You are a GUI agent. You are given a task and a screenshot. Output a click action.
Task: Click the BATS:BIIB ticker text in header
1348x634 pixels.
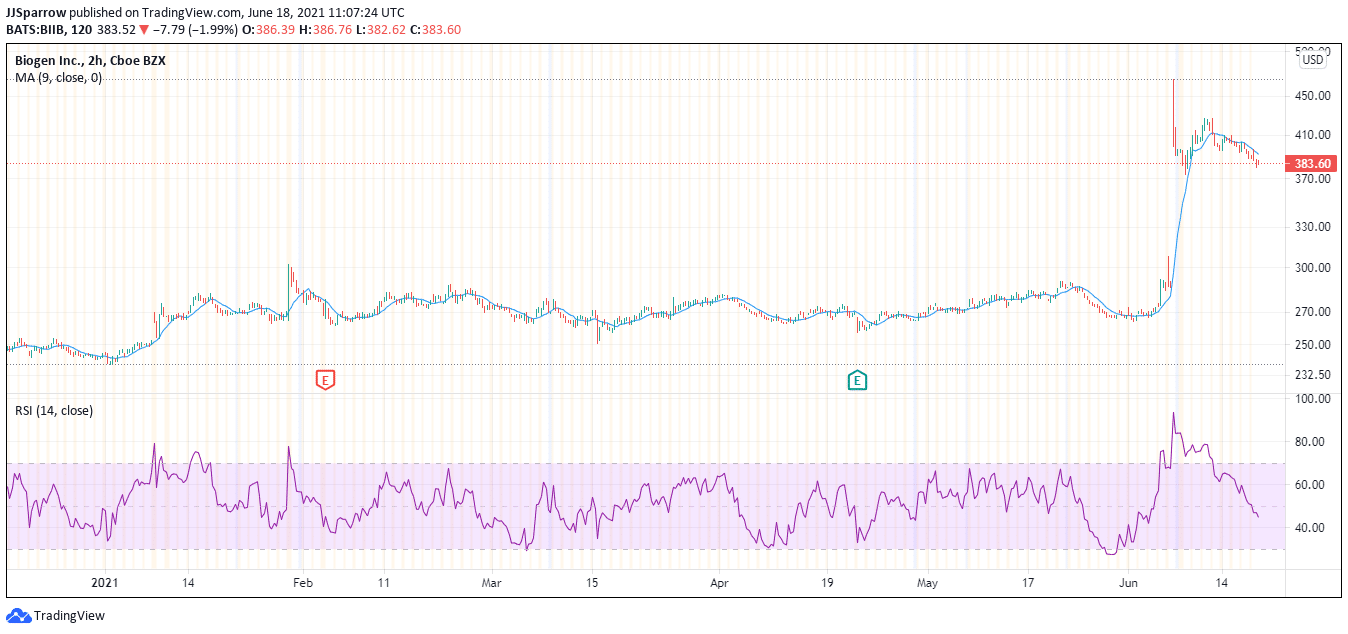coord(35,29)
